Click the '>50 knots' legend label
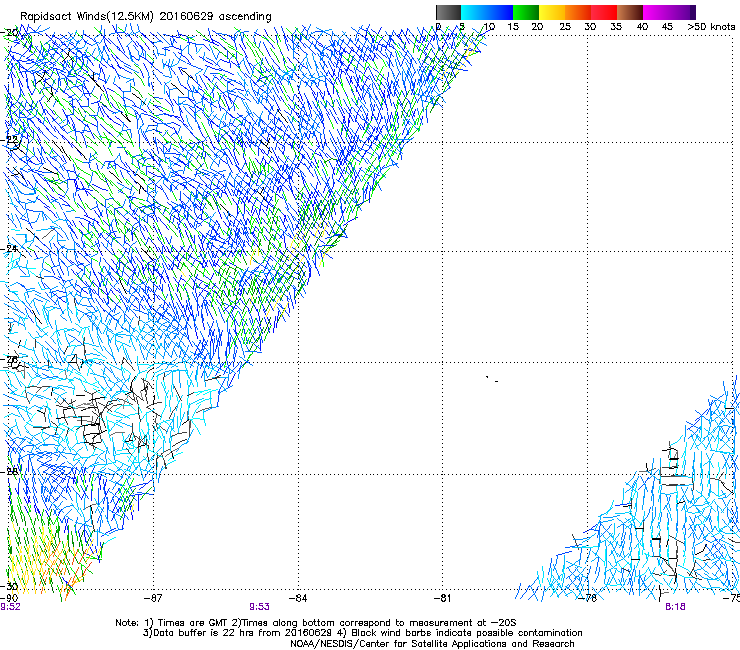The width and height of the screenshot is (740, 650). pyautogui.click(x=711, y=27)
